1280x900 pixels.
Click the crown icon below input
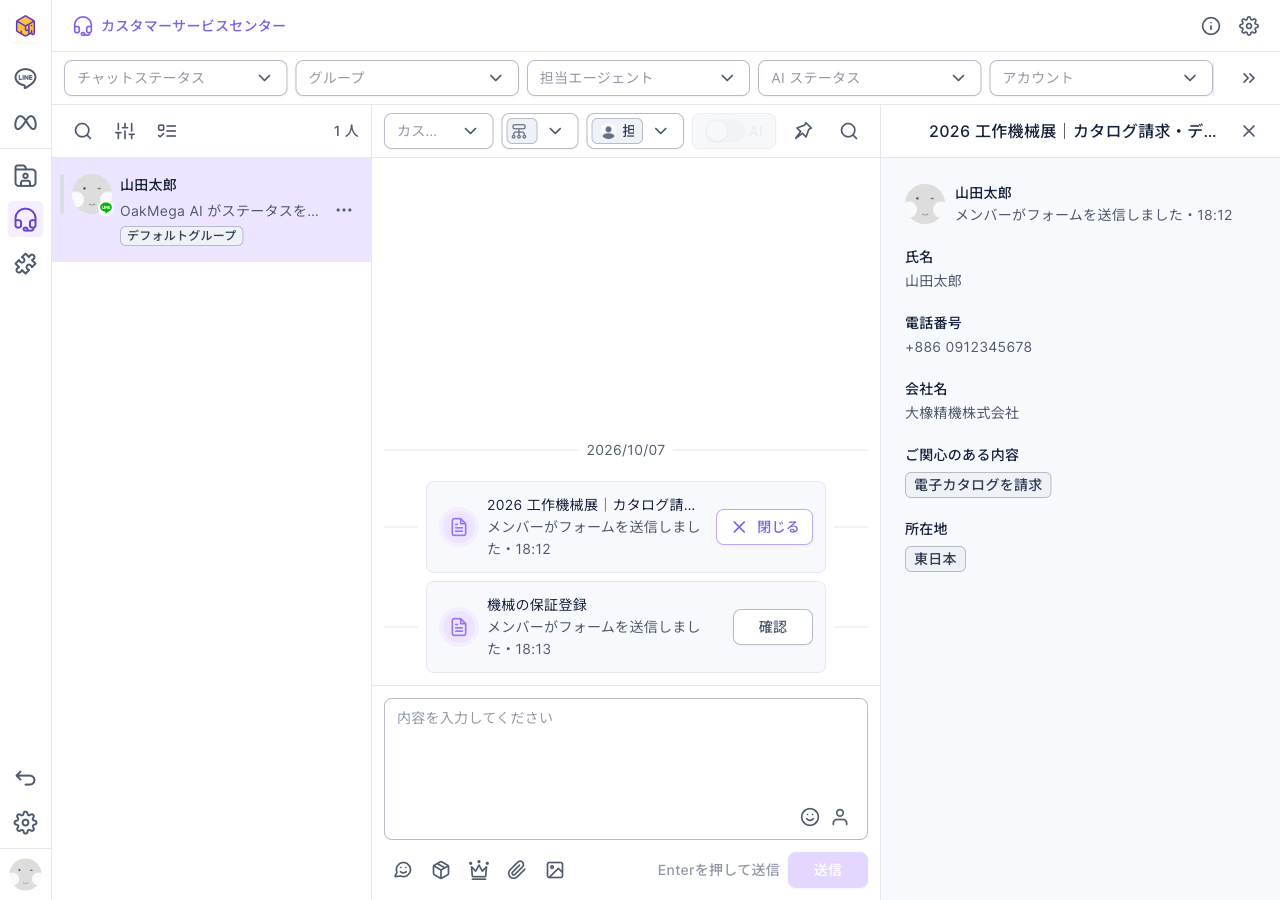coord(479,870)
